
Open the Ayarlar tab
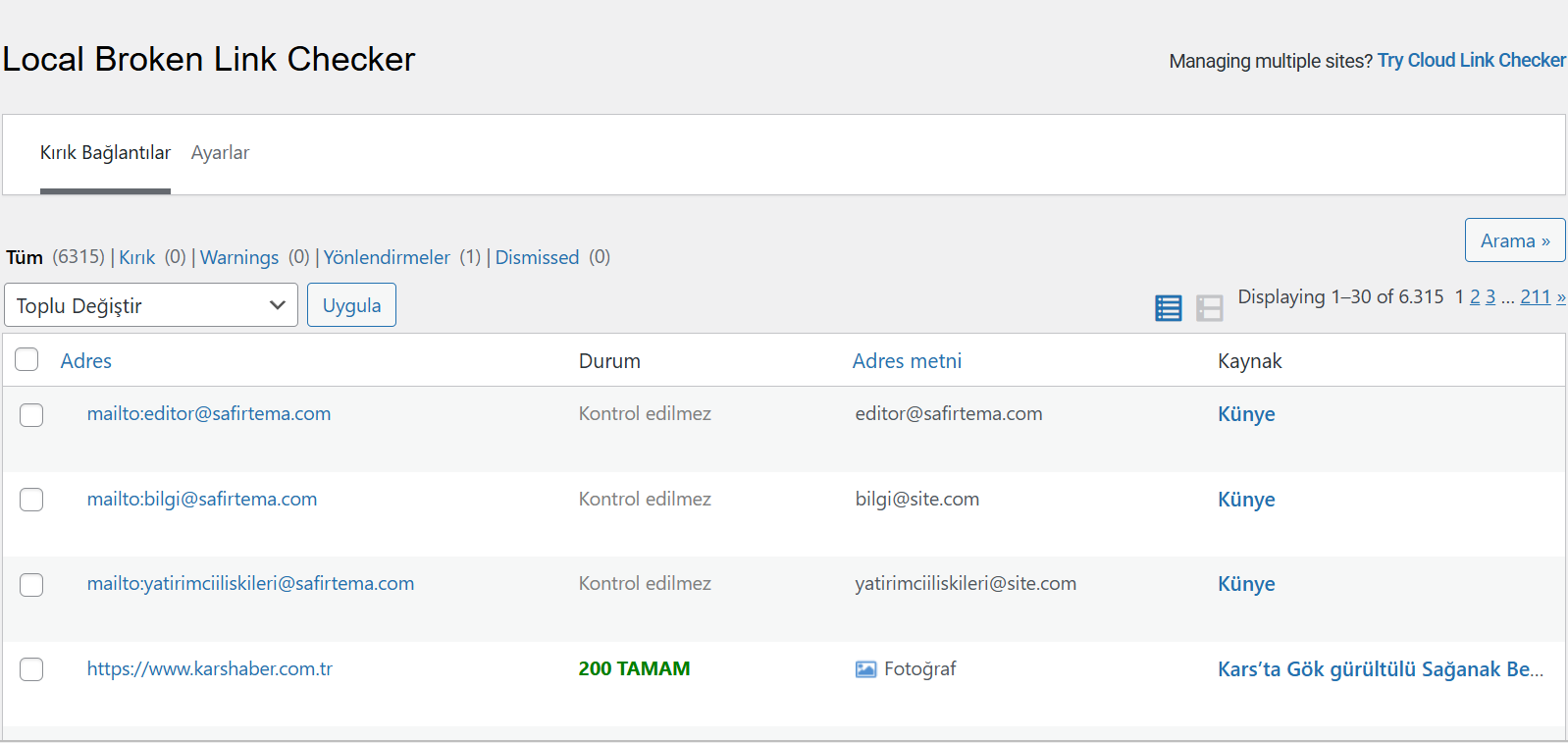[x=220, y=153]
